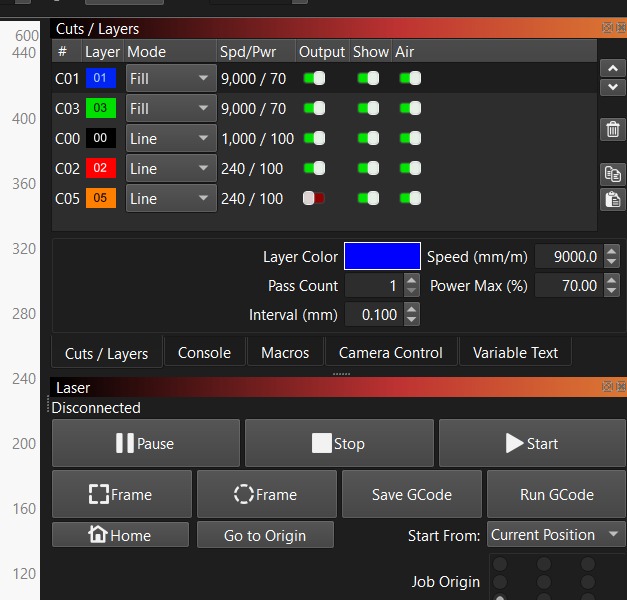Enable Output toggle for layer C05

314,199
